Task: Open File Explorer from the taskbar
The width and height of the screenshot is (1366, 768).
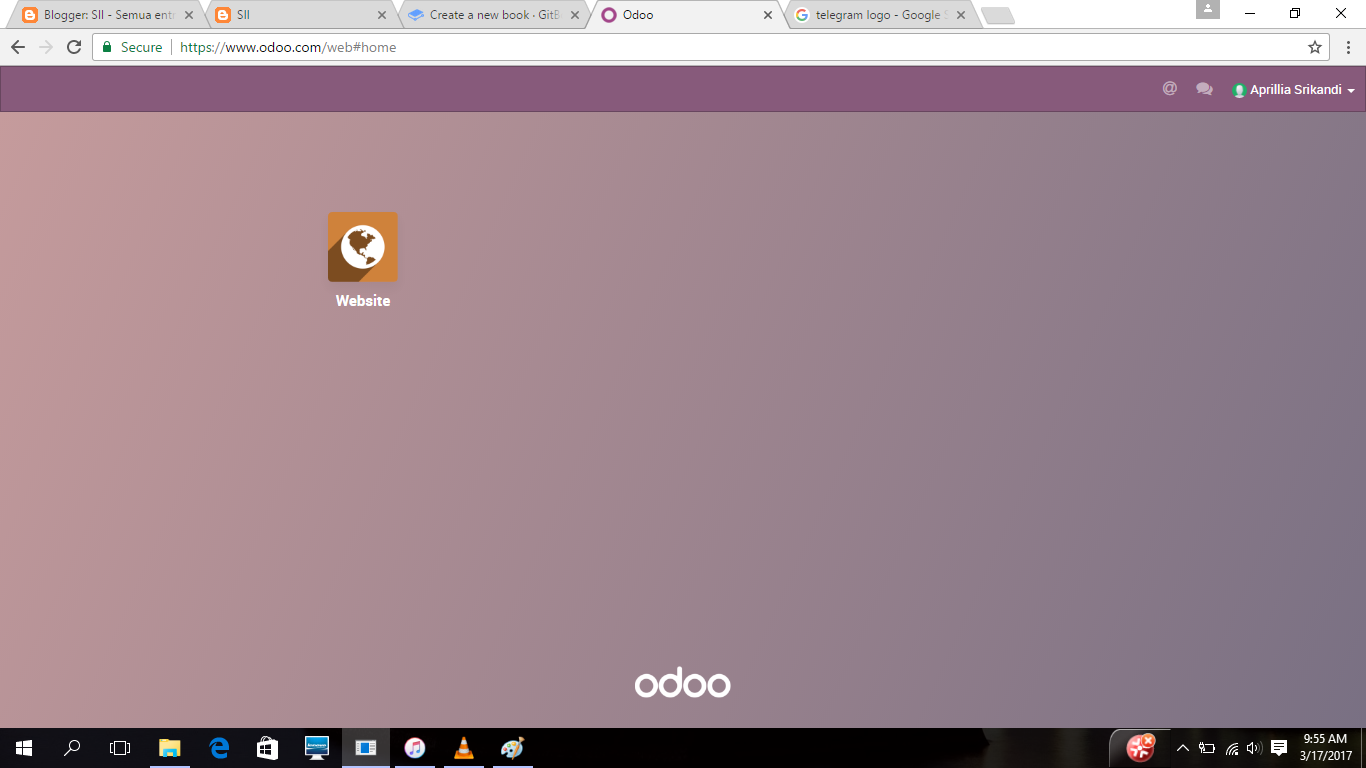Action: pos(170,747)
